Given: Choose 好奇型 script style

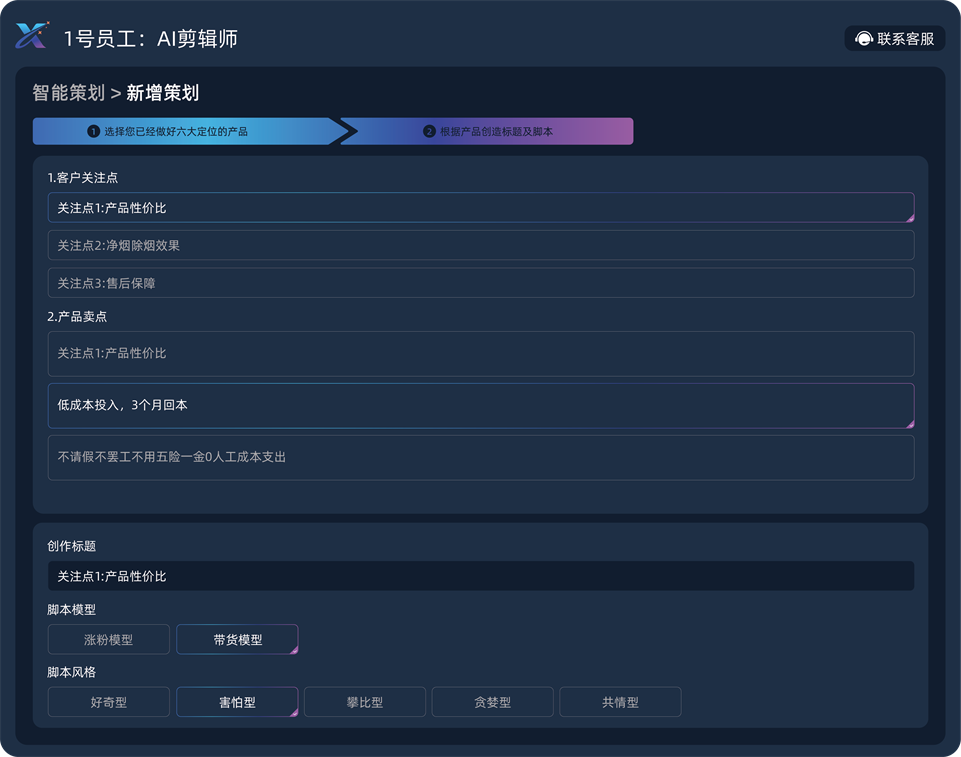Looking at the screenshot, I should [x=108, y=702].
